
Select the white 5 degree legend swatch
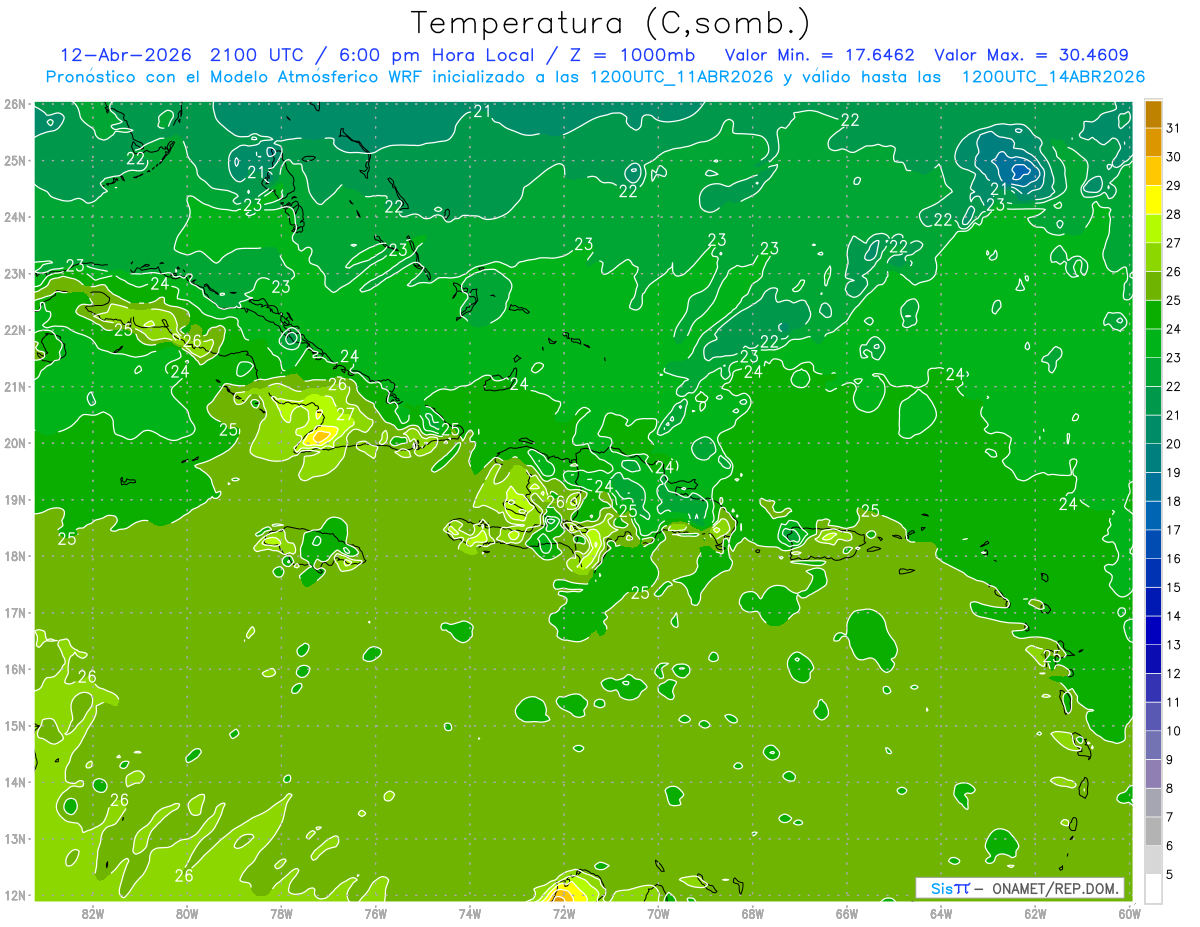coord(1152,888)
